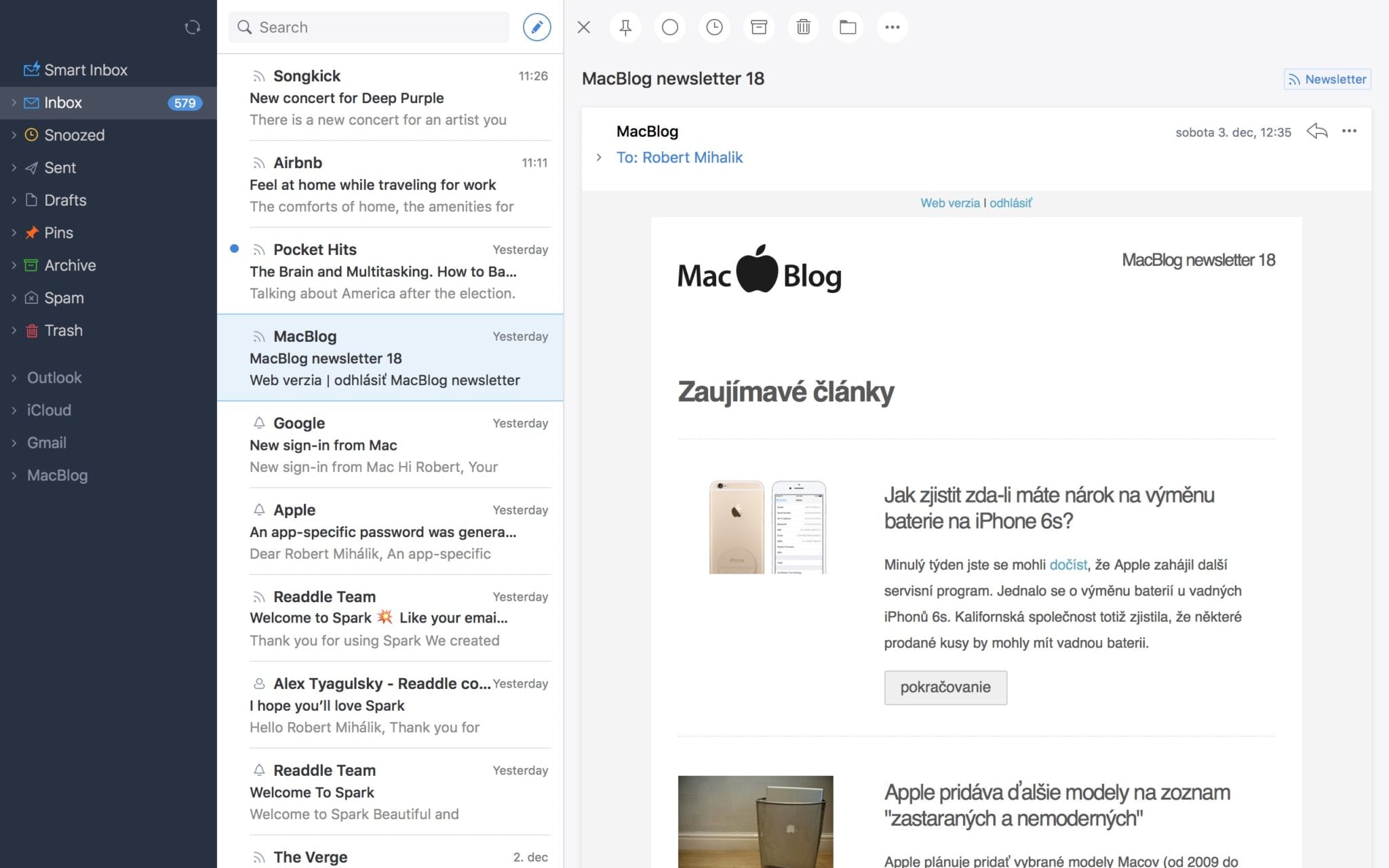Expand the Inbox folder chevron
The width and height of the screenshot is (1389, 868).
(x=14, y=102)
